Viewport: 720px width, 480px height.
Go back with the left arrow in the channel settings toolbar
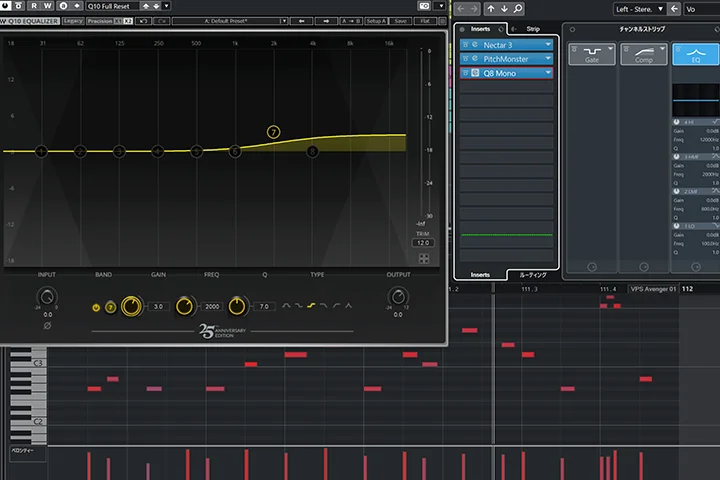tap(461, 9)
